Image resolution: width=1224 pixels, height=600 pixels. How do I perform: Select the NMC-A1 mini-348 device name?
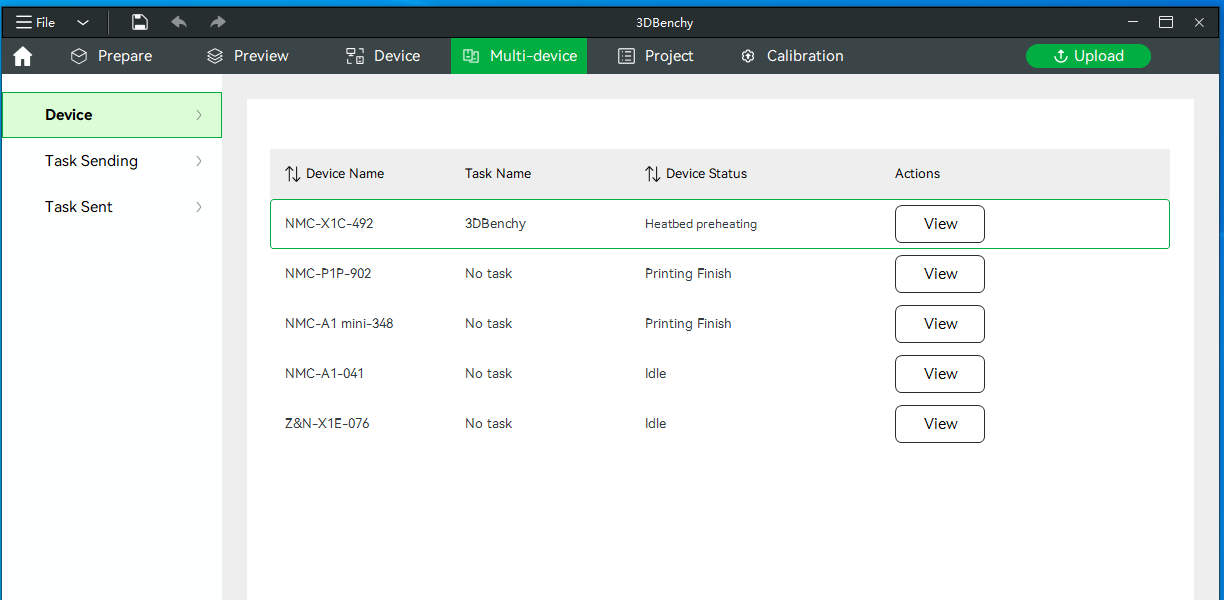(339, 324)
